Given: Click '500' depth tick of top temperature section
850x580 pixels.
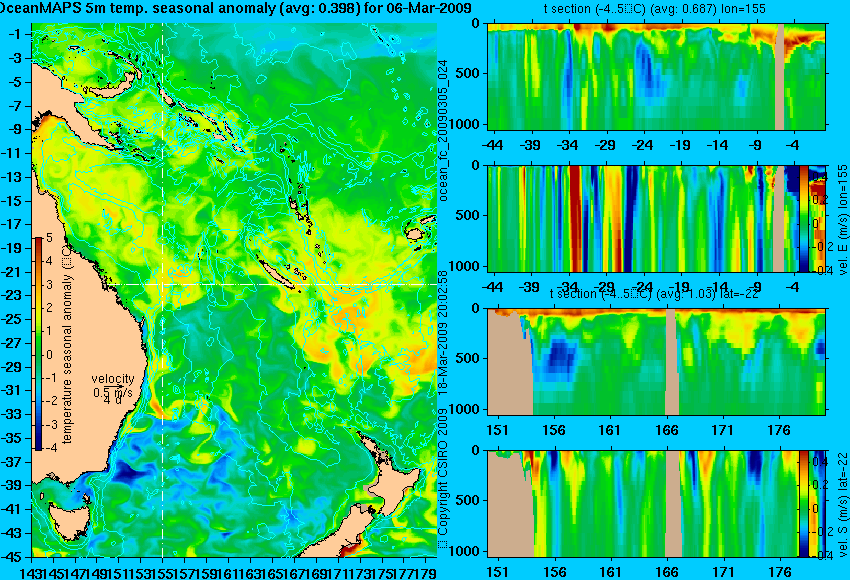Looking at the screenshot, I should pyautogui.click(x=468, y=73).
